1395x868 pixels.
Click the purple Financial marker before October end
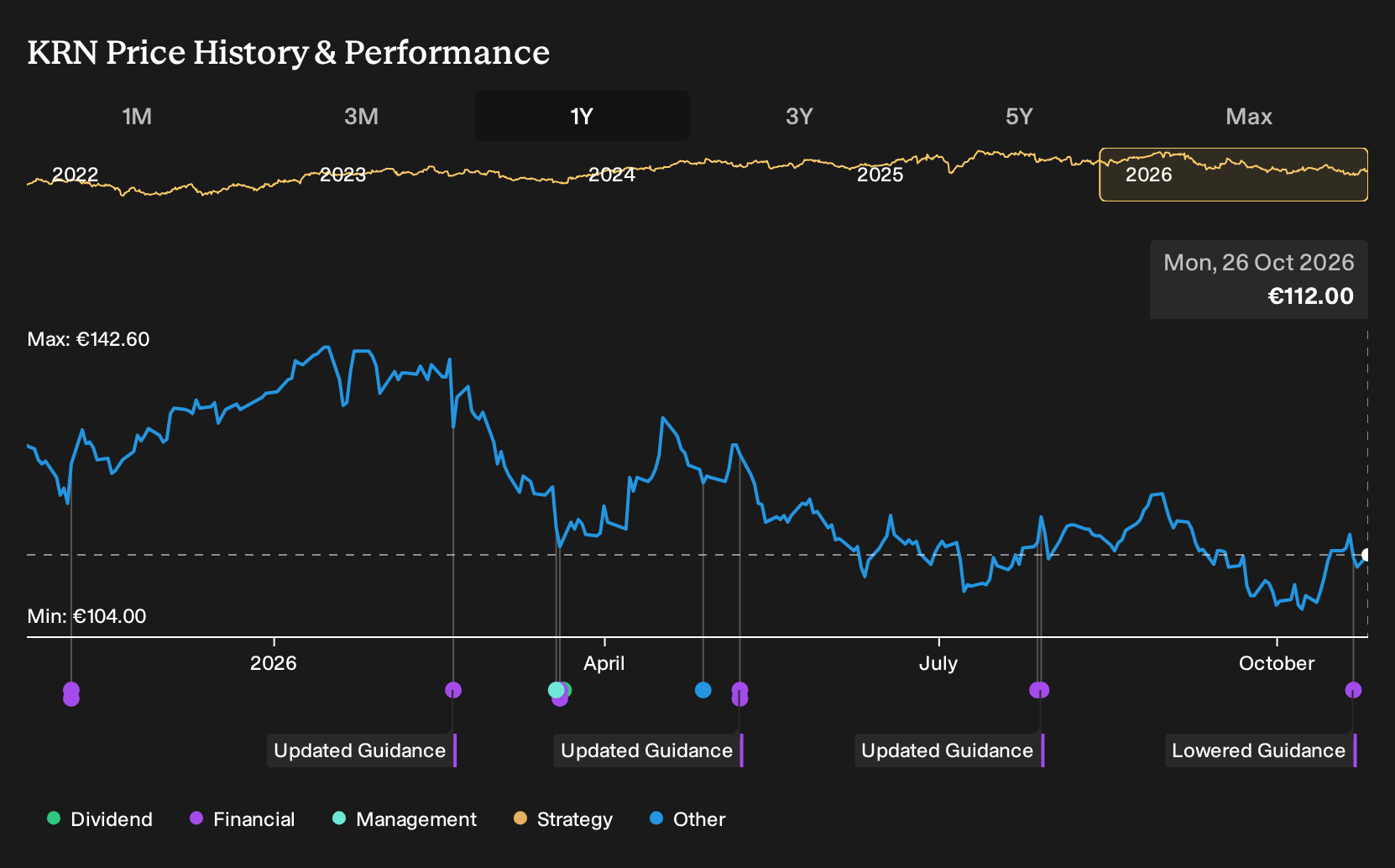tap(1353, 690)
